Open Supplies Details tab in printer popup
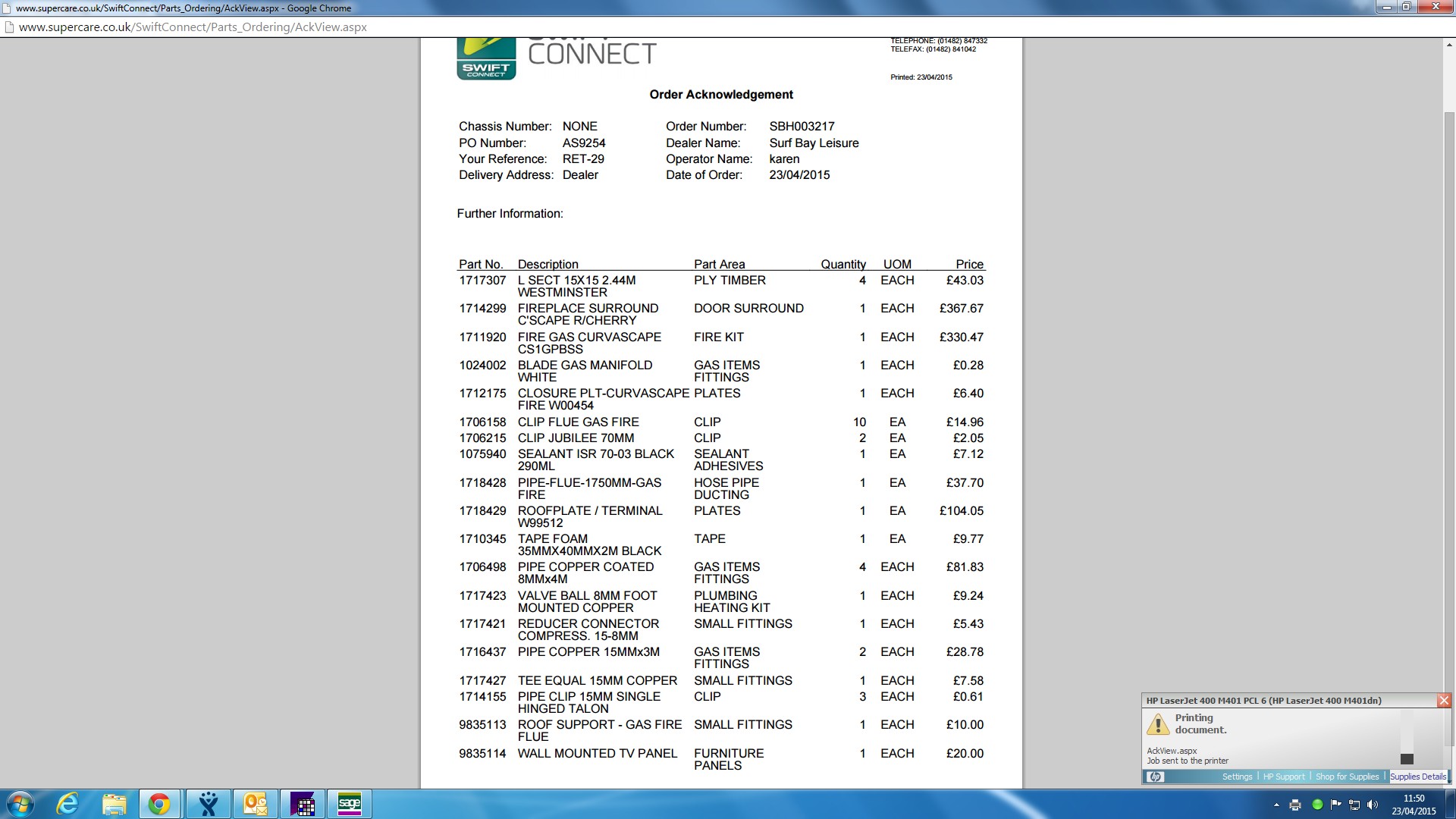 1417,777
